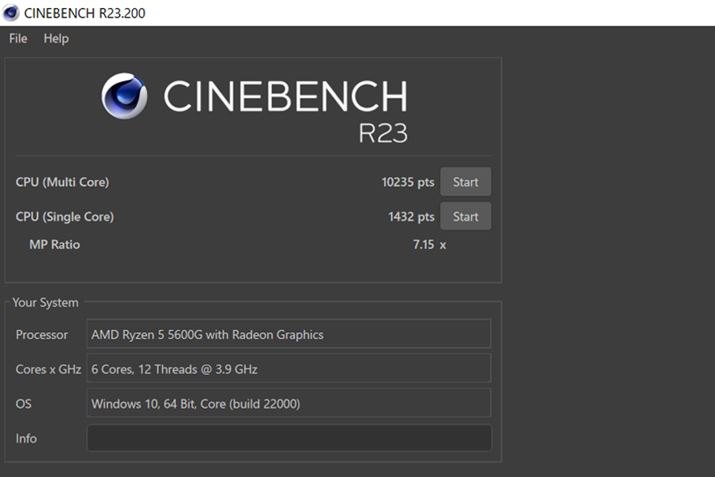
Task: Click the 1432 pts single core score
Action: click(411, 217)
